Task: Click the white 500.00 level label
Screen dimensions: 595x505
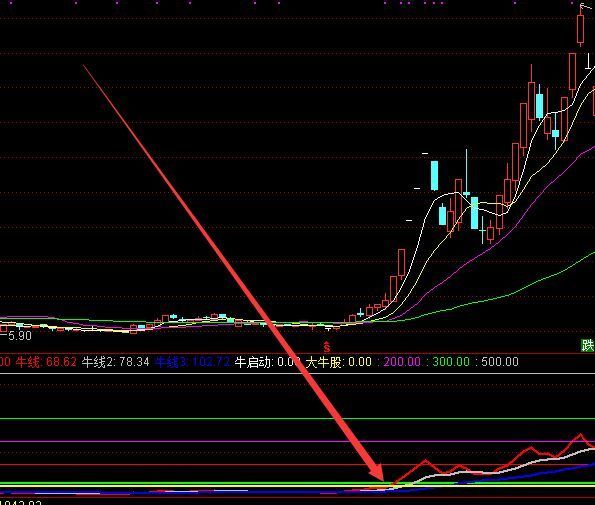Action: [x=500, y=362]
